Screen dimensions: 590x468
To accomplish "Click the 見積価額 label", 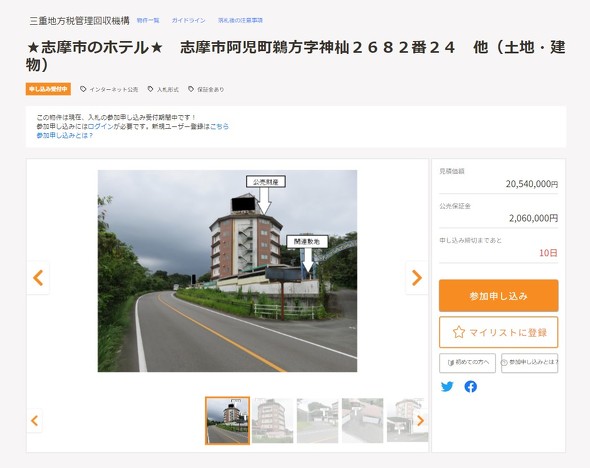I will pyautogui.click(x=452, y=171).
